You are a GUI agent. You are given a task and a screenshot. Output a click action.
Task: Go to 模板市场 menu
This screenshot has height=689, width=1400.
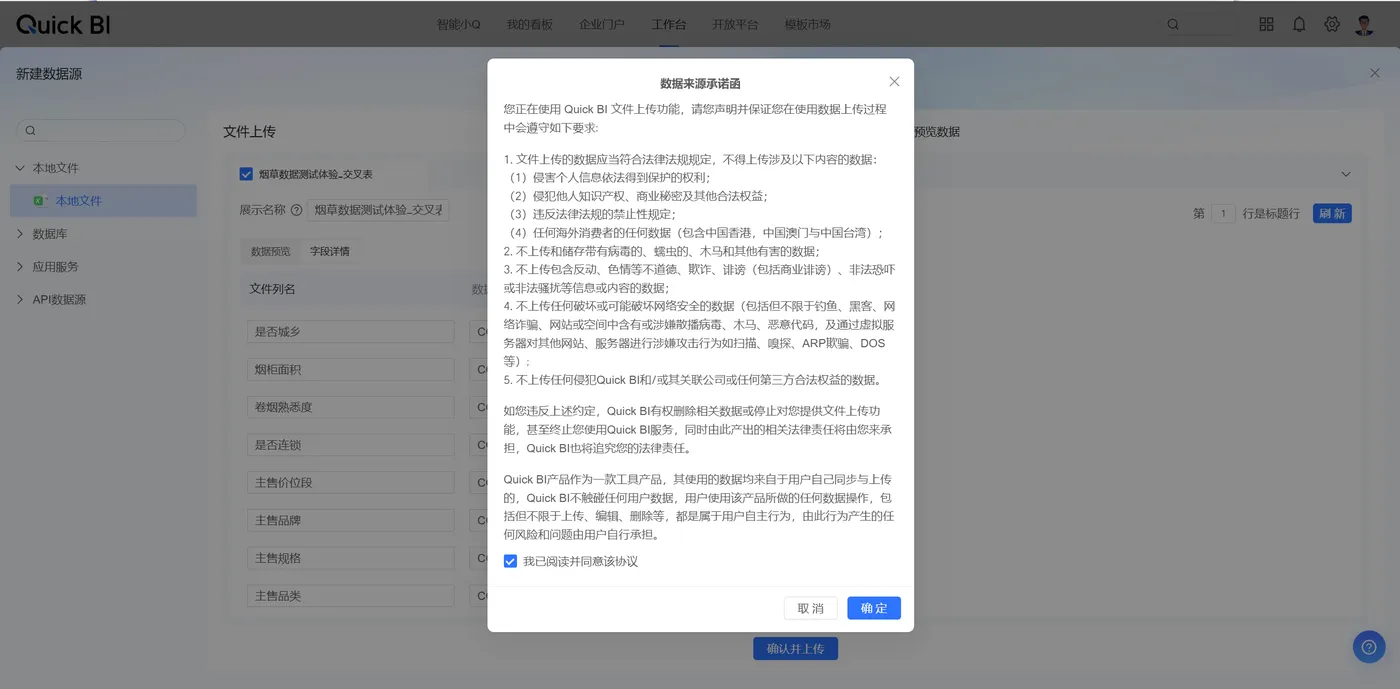(x=808, y=24)
